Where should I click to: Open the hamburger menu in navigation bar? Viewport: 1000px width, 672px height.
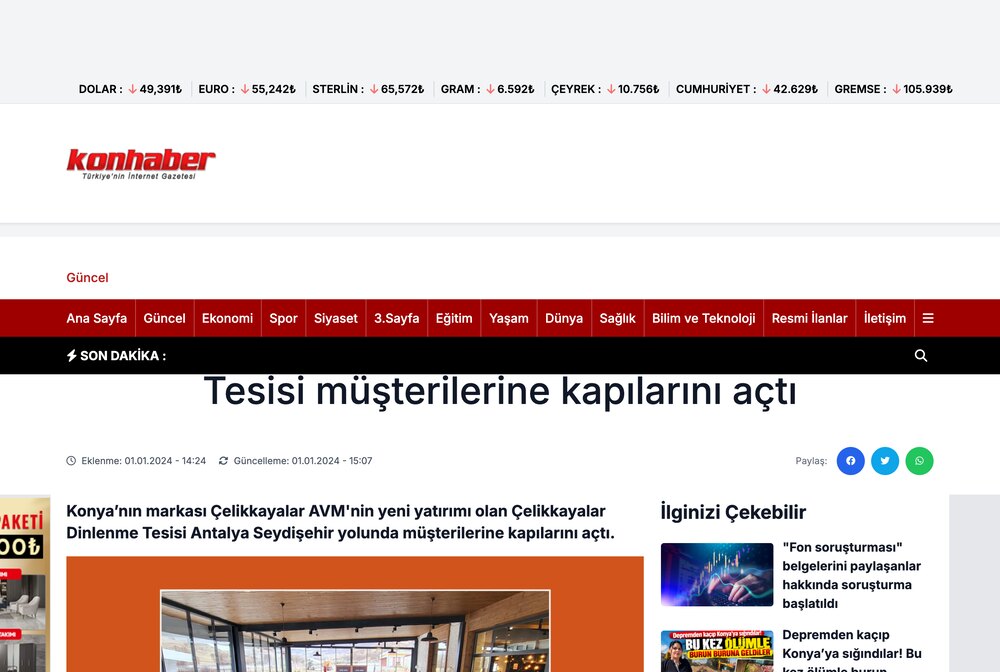(928, 318)
